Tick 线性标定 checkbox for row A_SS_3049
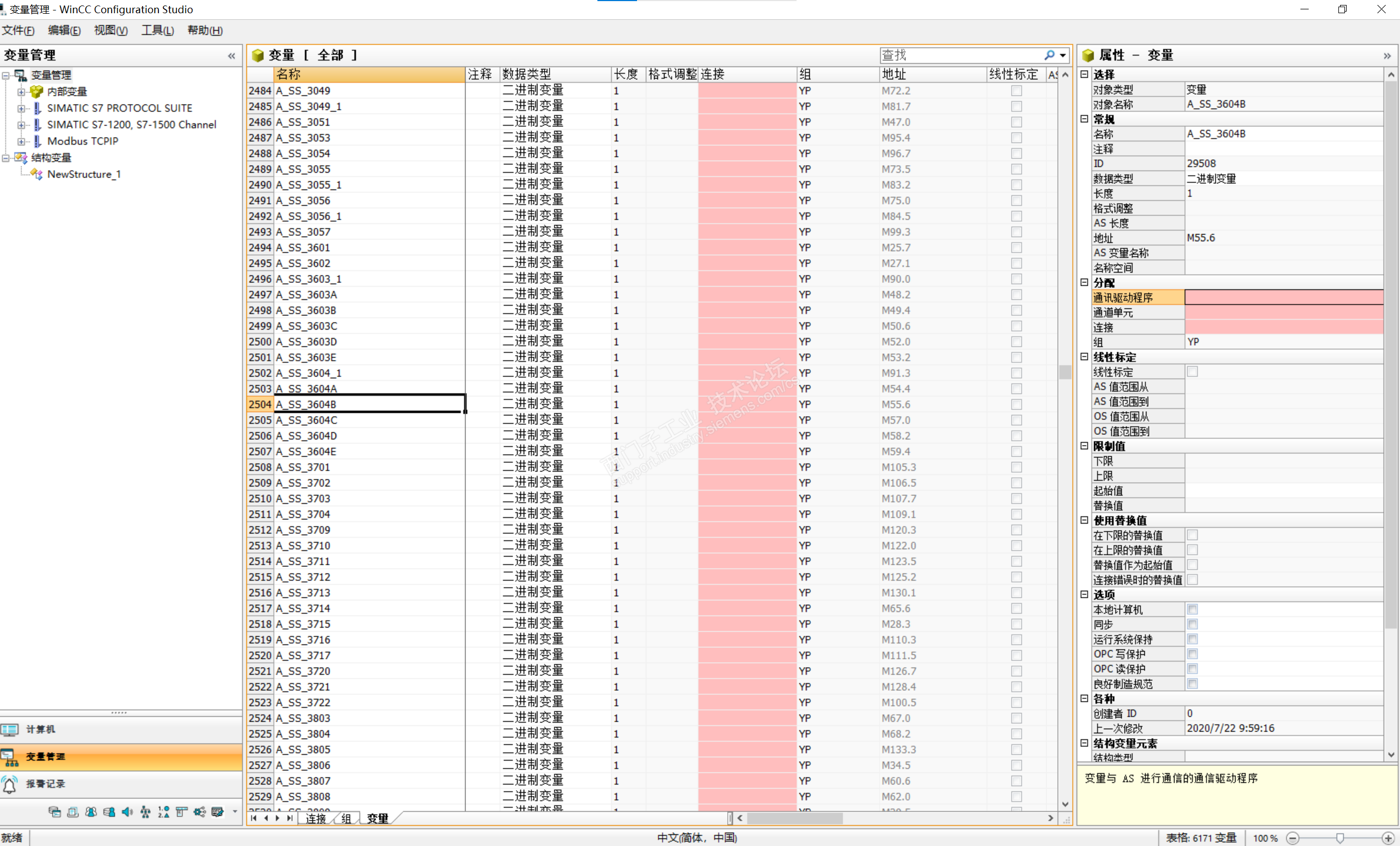The height and width of the screenshot is (846, 1400). 1016,91
